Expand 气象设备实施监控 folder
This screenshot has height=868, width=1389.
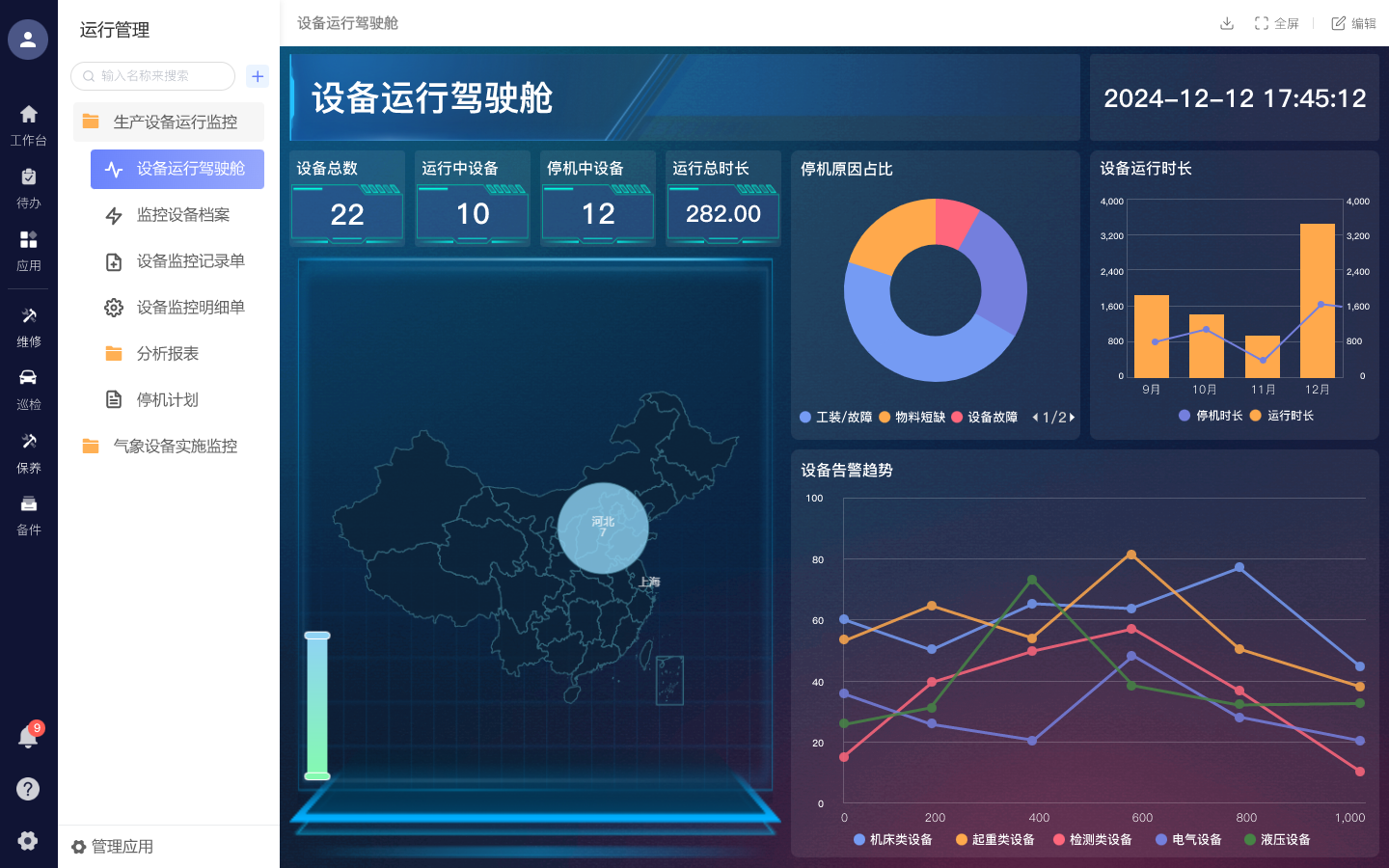tap(169, 446)
